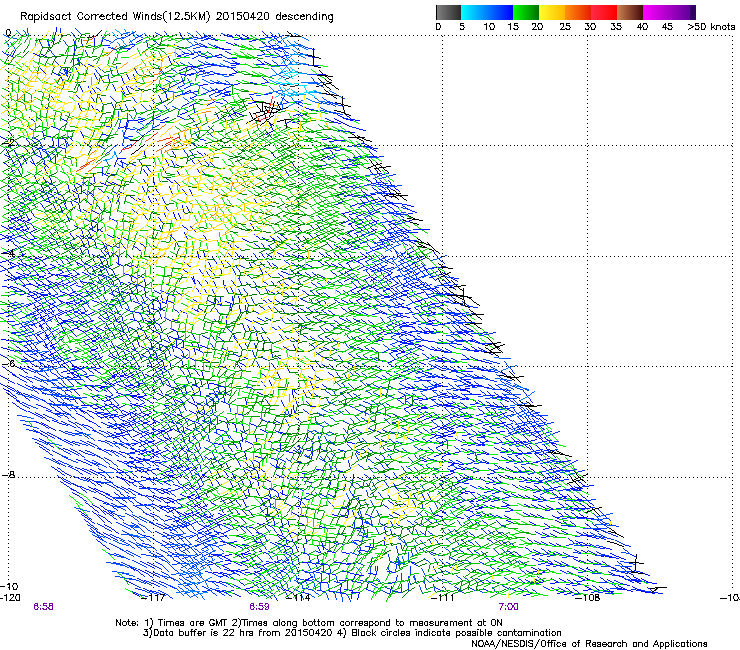Click the '-6' latitude axis label
Screen dimensions: 740x650
pyautogui.click(x=8, y=364)
